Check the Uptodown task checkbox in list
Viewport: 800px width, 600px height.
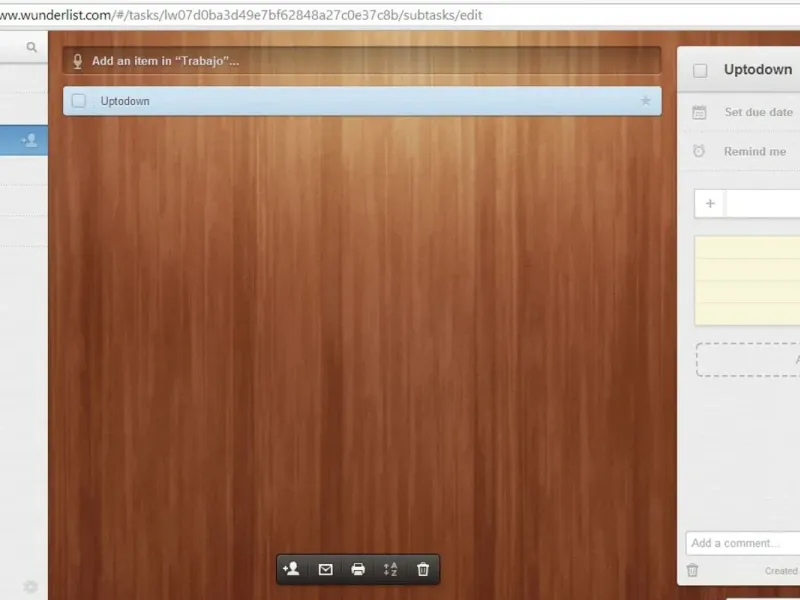(x=79, y=101)
